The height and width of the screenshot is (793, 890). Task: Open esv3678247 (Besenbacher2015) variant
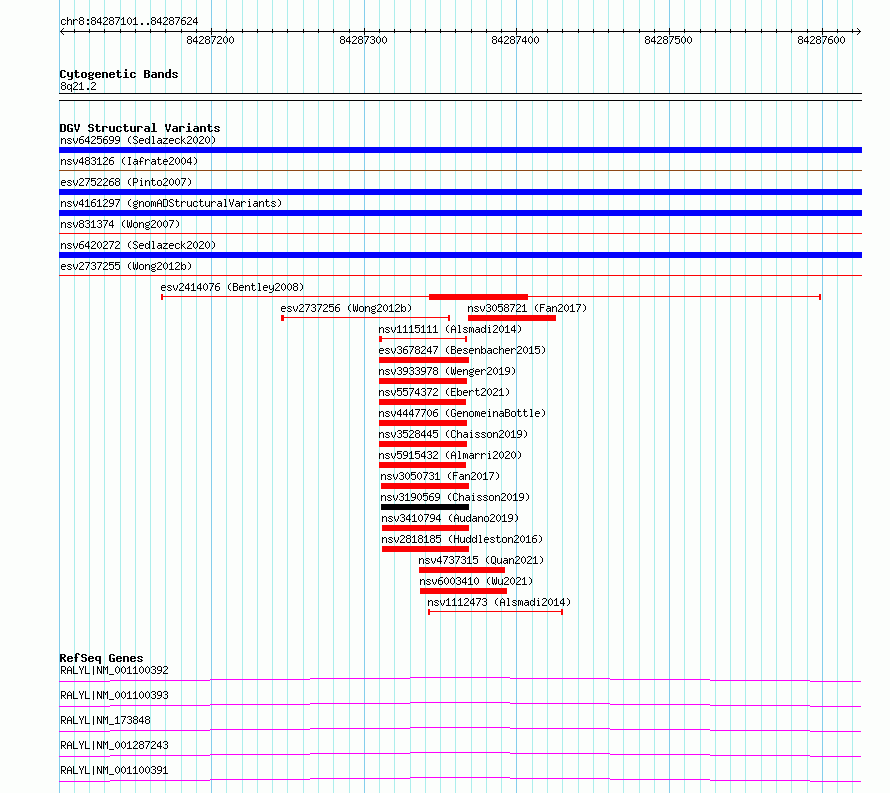coord(462,350)
